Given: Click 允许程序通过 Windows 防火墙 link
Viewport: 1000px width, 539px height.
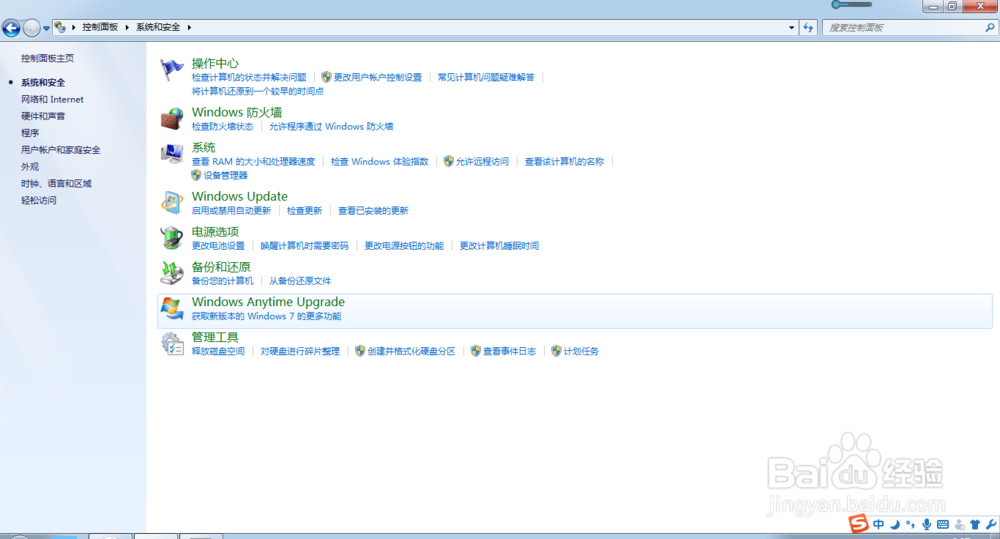Looking at the screenshot, I should [331, 126].
